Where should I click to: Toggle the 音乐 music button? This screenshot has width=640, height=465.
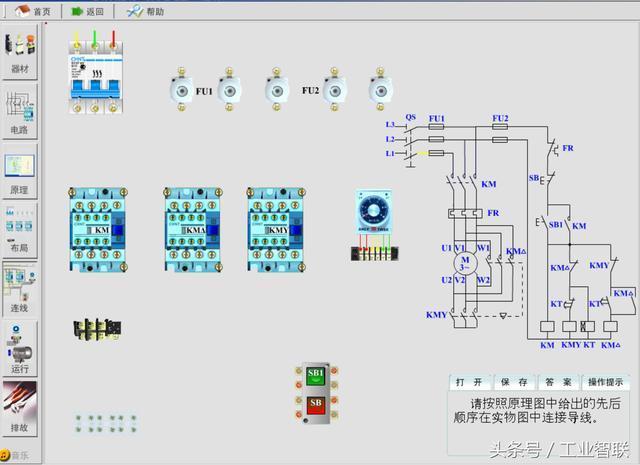[14, 455]
